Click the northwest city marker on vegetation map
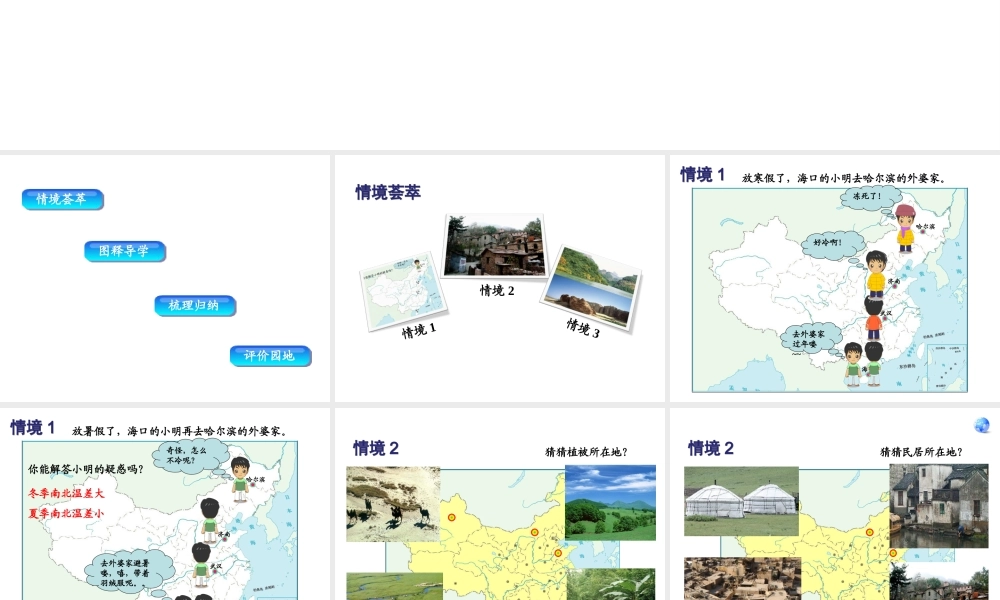The image size is (1000, 600). [452, 518]
